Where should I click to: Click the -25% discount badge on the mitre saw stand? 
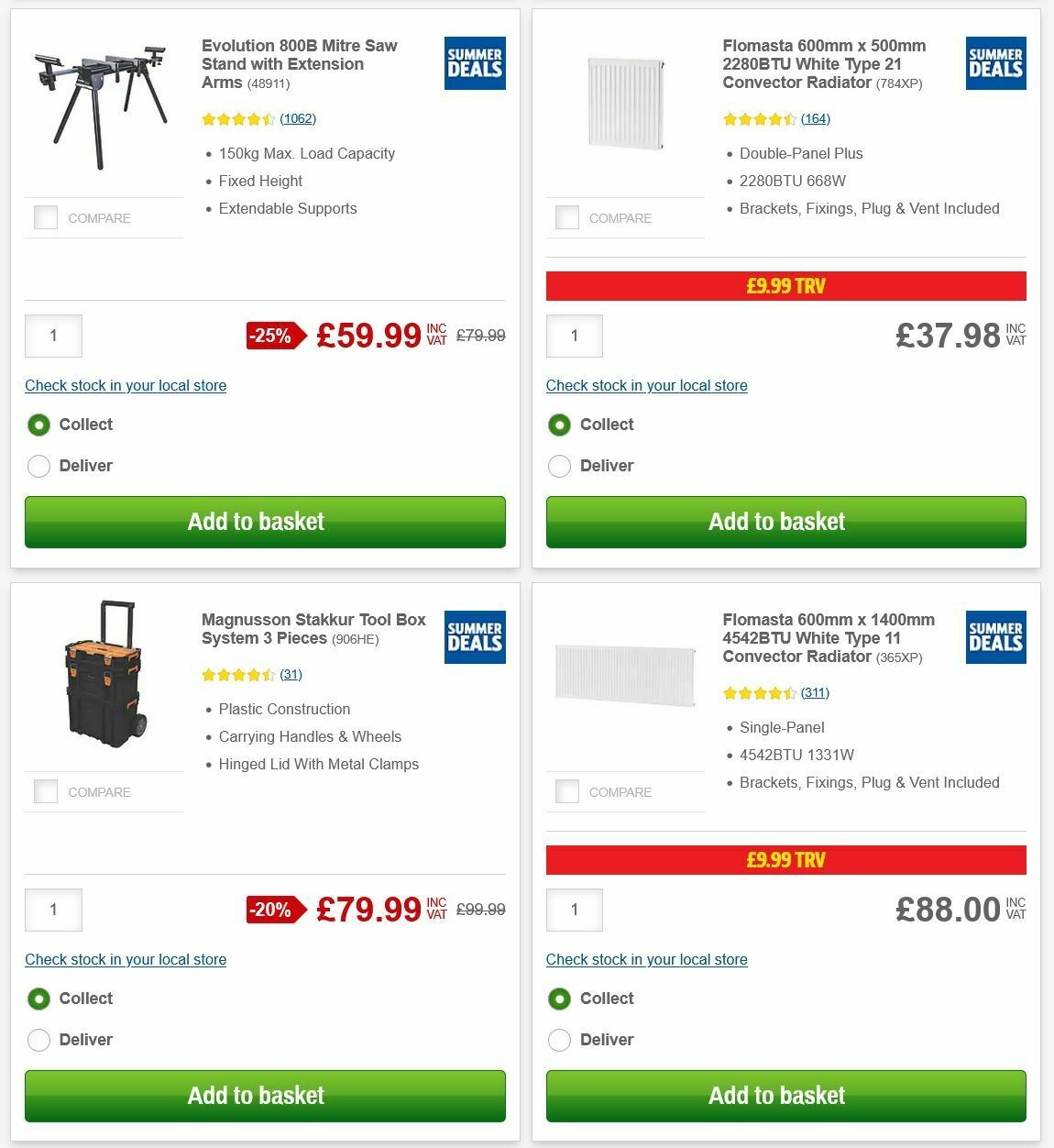[x=272, y=336]
